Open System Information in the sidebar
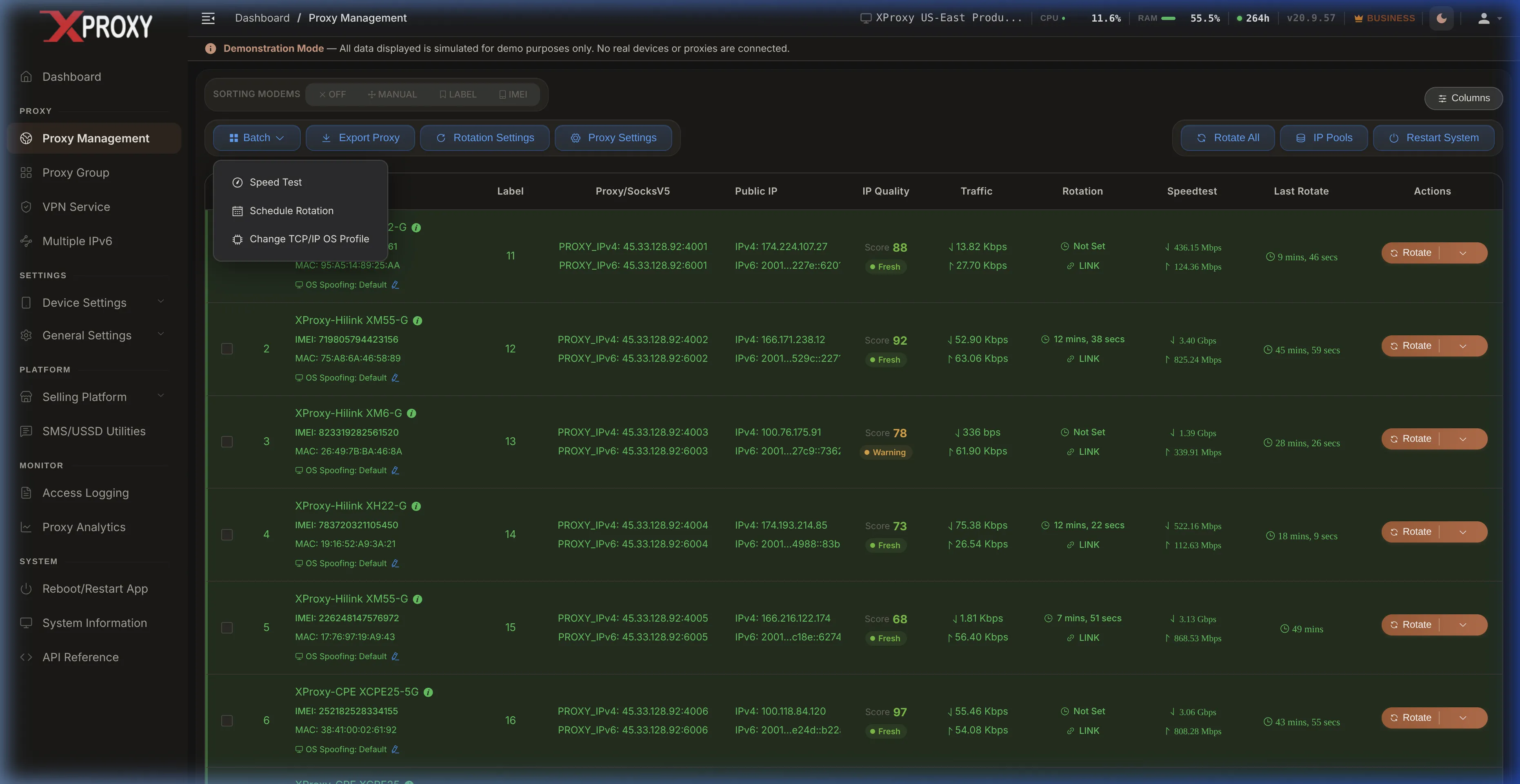This screenshot has width=1520, height=784. point(94,623)
